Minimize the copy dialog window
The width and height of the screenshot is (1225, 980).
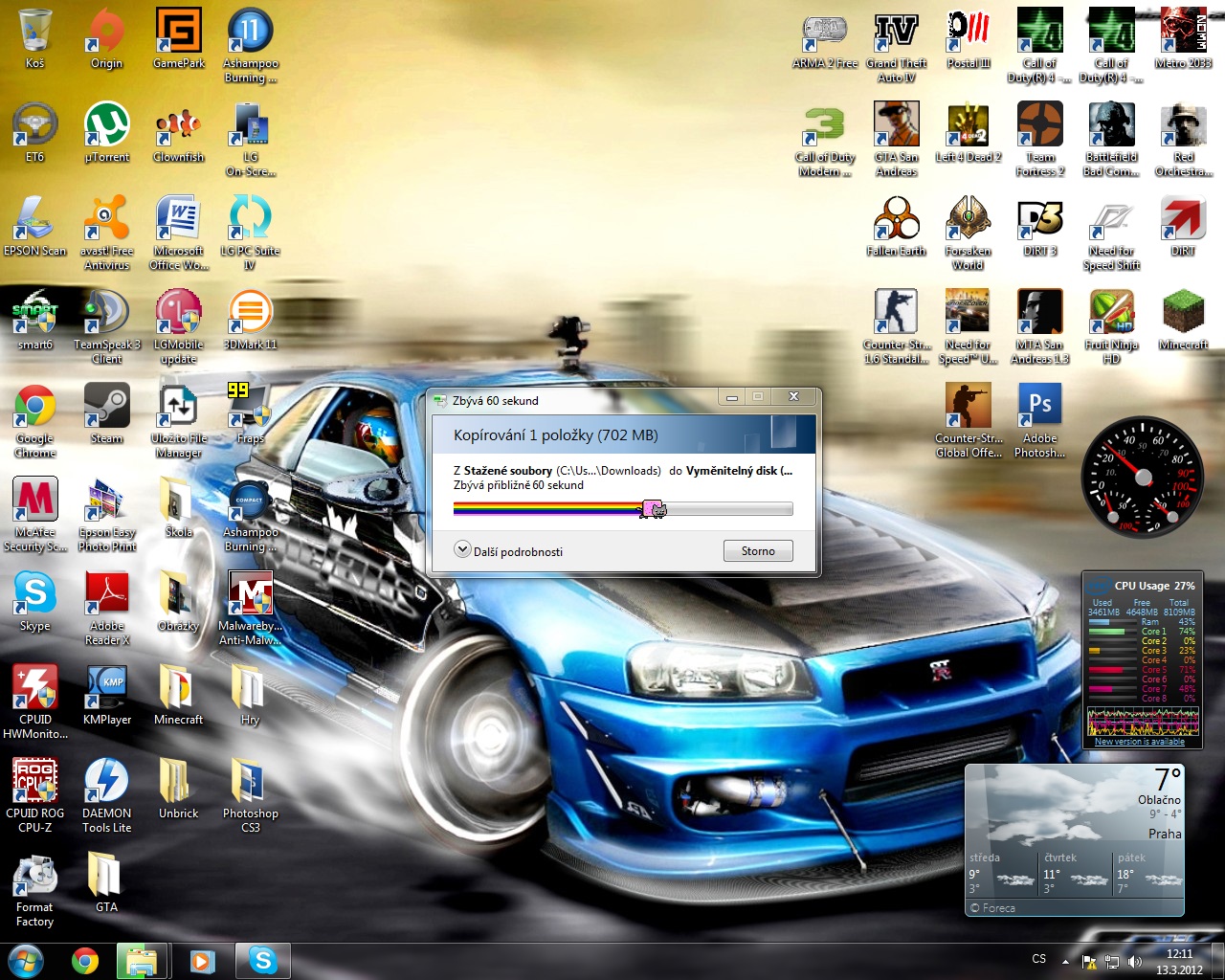pos(732,397)
